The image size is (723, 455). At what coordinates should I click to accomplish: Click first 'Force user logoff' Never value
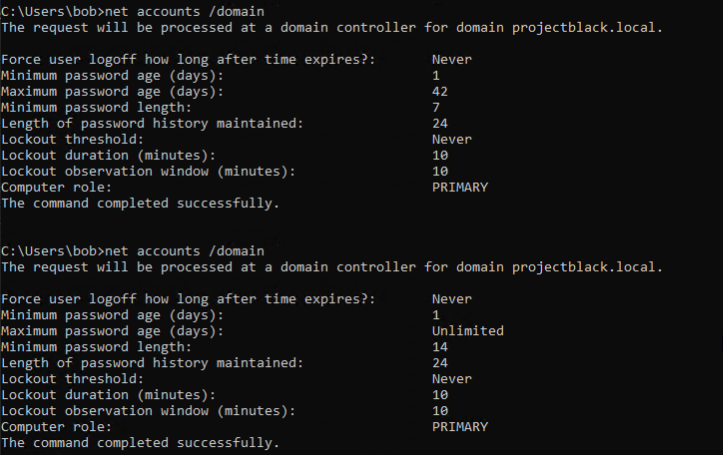point(452,59)
